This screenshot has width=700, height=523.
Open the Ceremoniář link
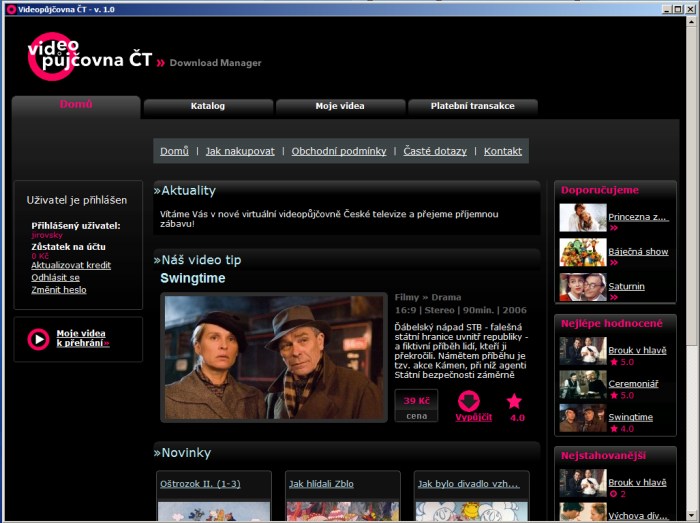coord(633,384)
